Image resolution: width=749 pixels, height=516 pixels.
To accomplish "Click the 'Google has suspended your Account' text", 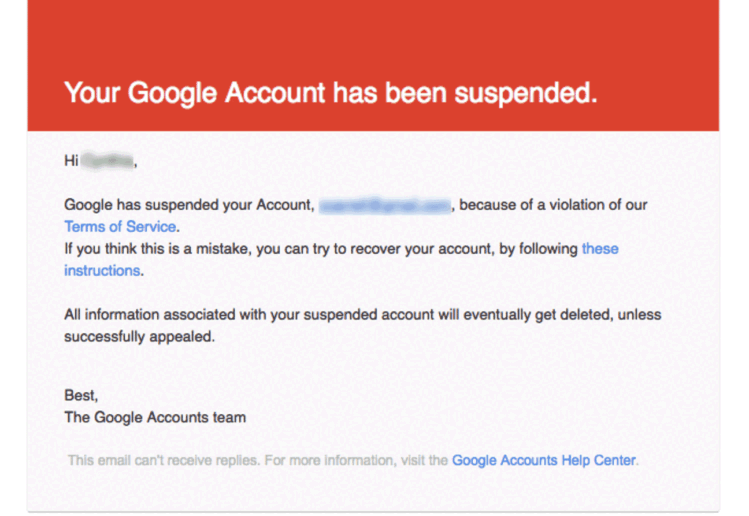I will click(x=188, y=205).
